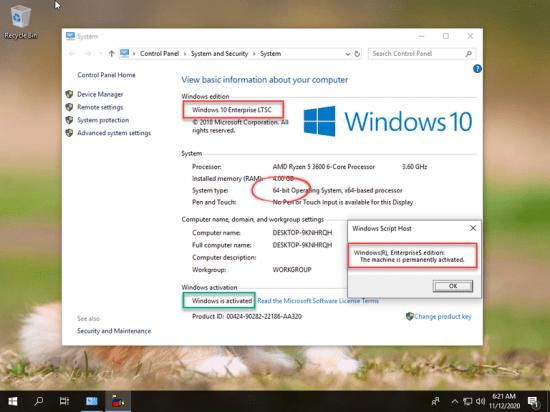
Task: Open Control Panel Home
Action: coord(106,75)
